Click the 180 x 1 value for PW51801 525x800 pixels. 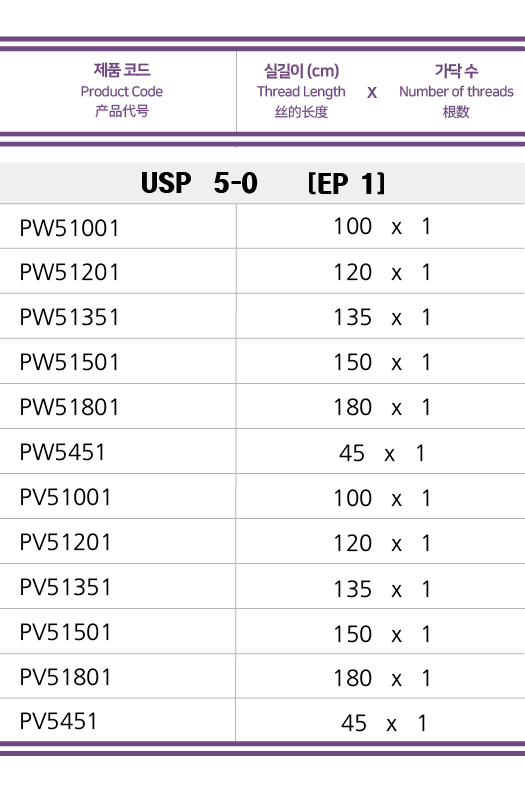coord(382,407)
